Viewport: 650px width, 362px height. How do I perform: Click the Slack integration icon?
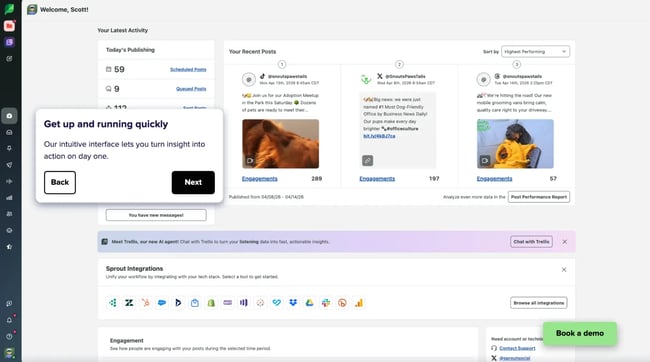point(326,303)
